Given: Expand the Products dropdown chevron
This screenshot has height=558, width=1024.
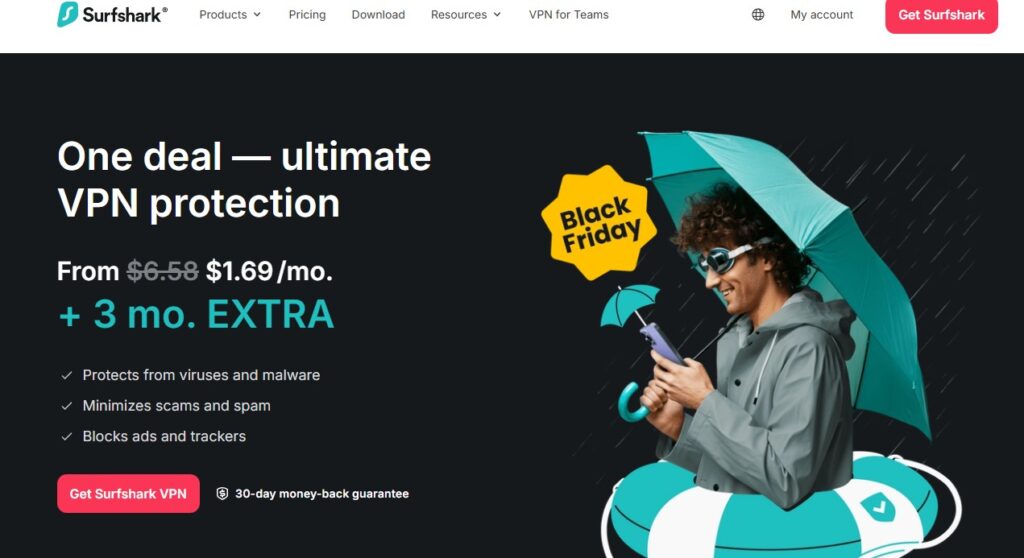Looking at the screenshot, I should pos(257,14).
